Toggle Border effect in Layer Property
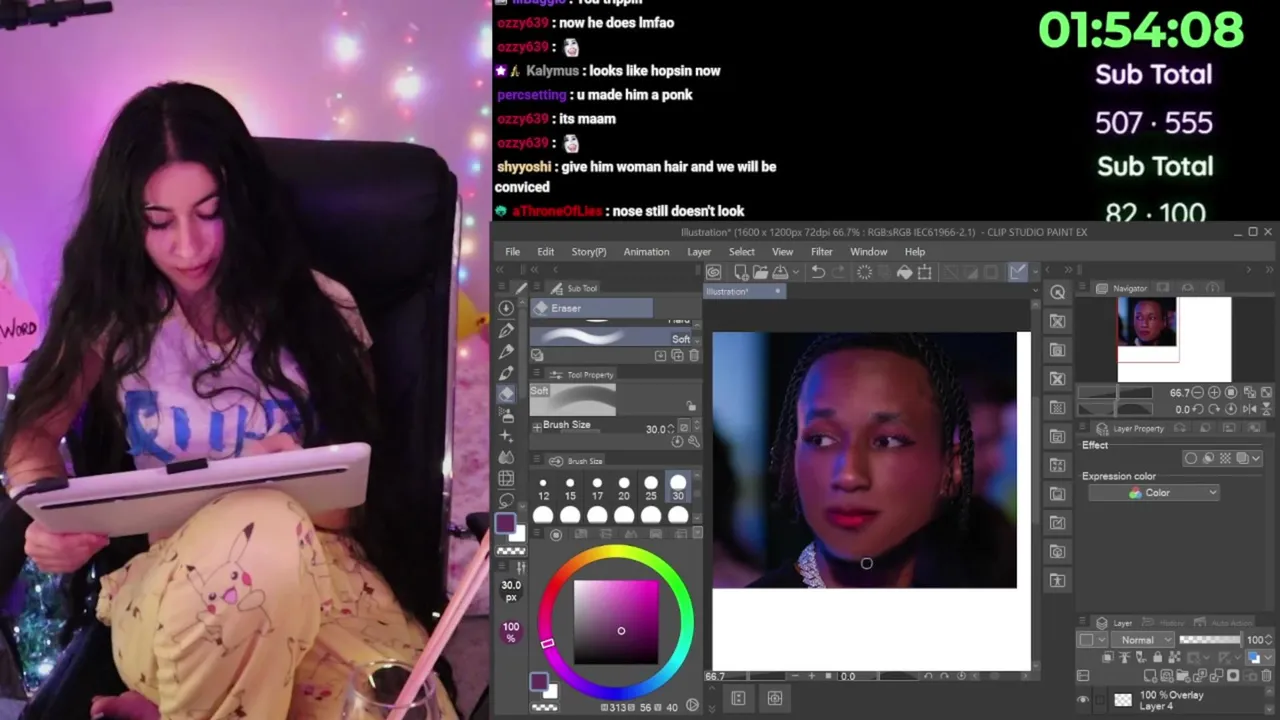This screenshot has height=720, width=1280. tap(1191, 458)
